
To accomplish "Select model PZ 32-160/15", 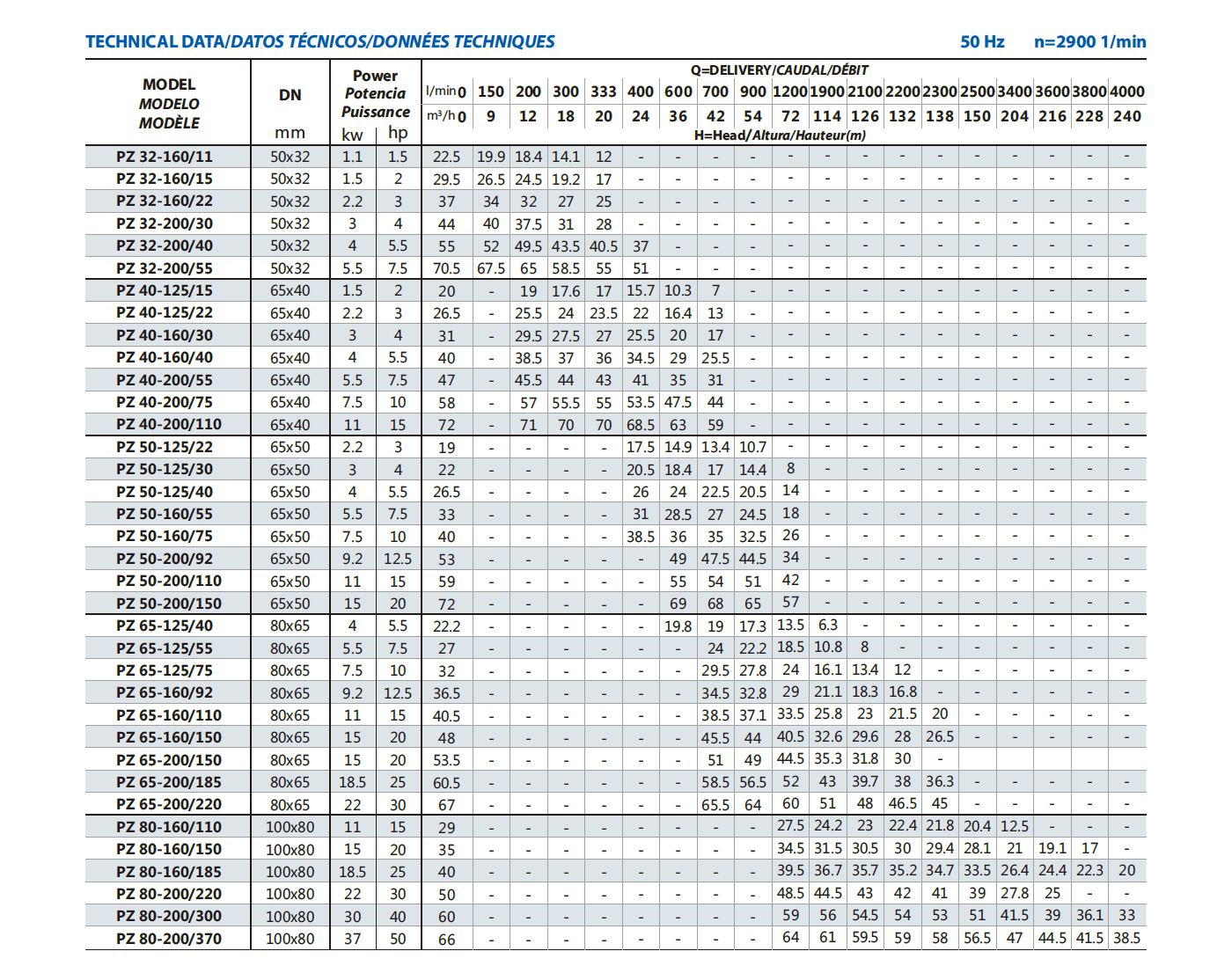I will (165, 179).
